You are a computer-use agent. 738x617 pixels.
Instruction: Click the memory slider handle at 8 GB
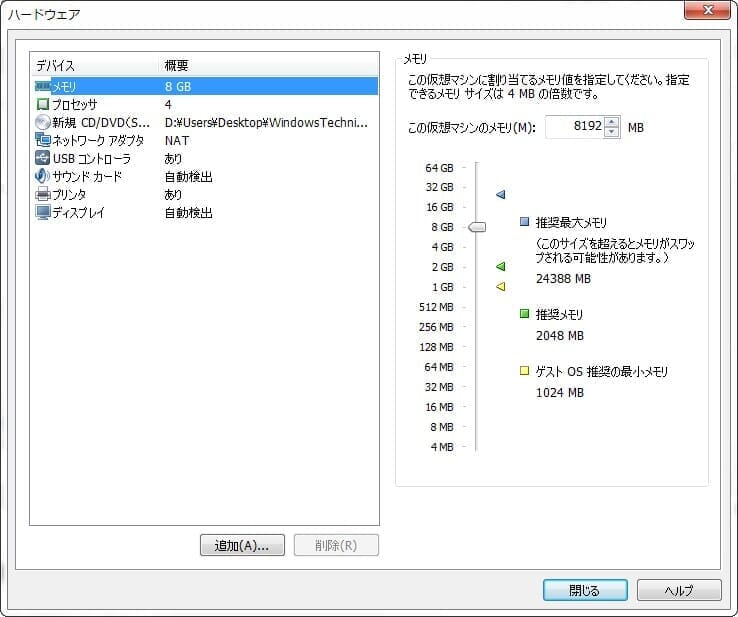pyautogui.click(x=477, y=227)
